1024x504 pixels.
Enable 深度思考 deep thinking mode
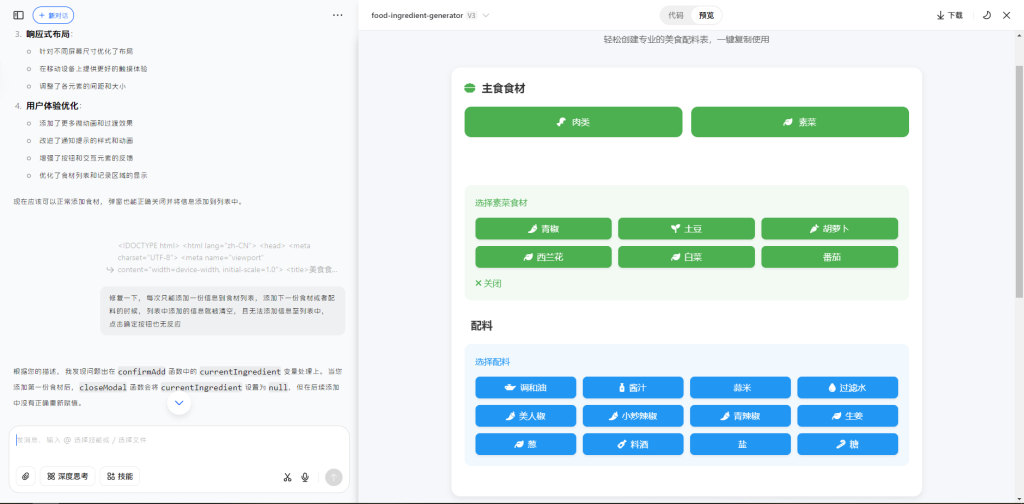(x=68, y=477)
